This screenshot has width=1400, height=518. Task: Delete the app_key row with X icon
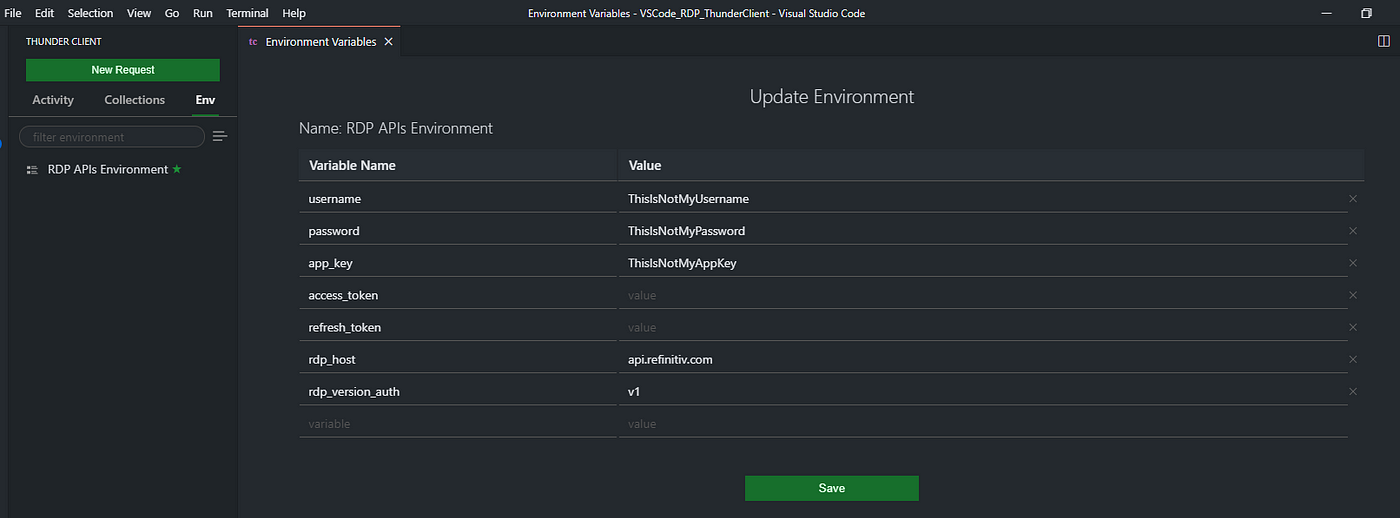pyautogui.click(x=1353, y=263)
